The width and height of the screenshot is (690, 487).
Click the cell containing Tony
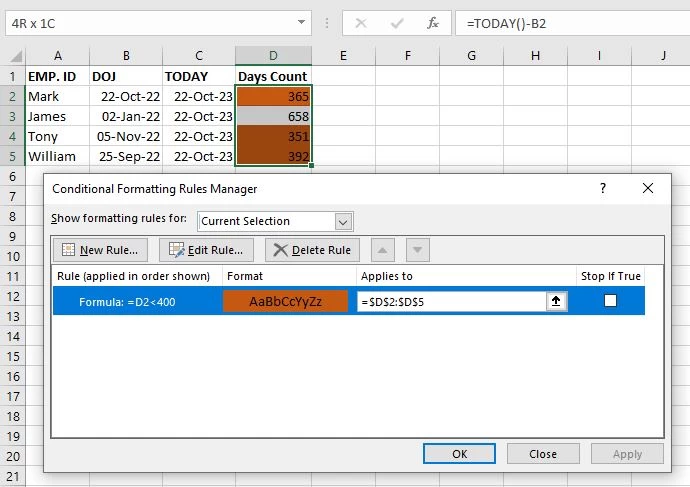click(58, 136)
